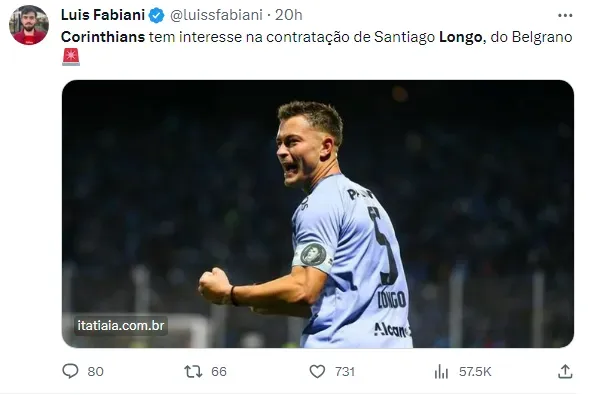Open the @luissfabiani handle link

216,15
